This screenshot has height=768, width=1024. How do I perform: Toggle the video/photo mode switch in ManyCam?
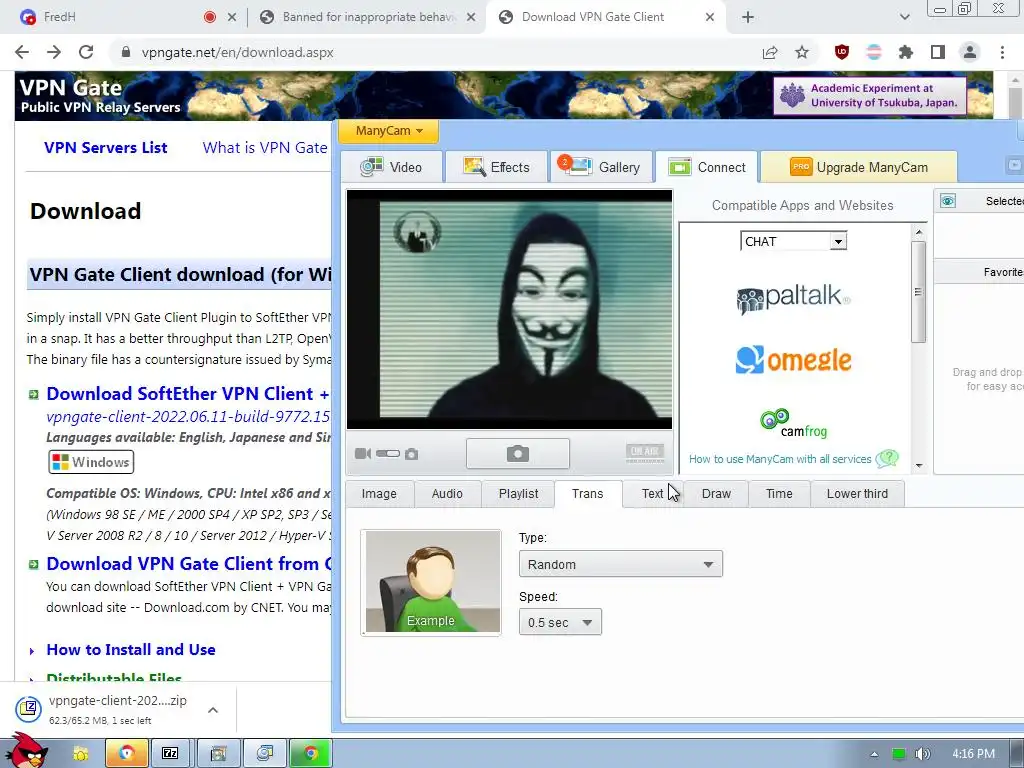pyautogui.click(x=388, y=453)
